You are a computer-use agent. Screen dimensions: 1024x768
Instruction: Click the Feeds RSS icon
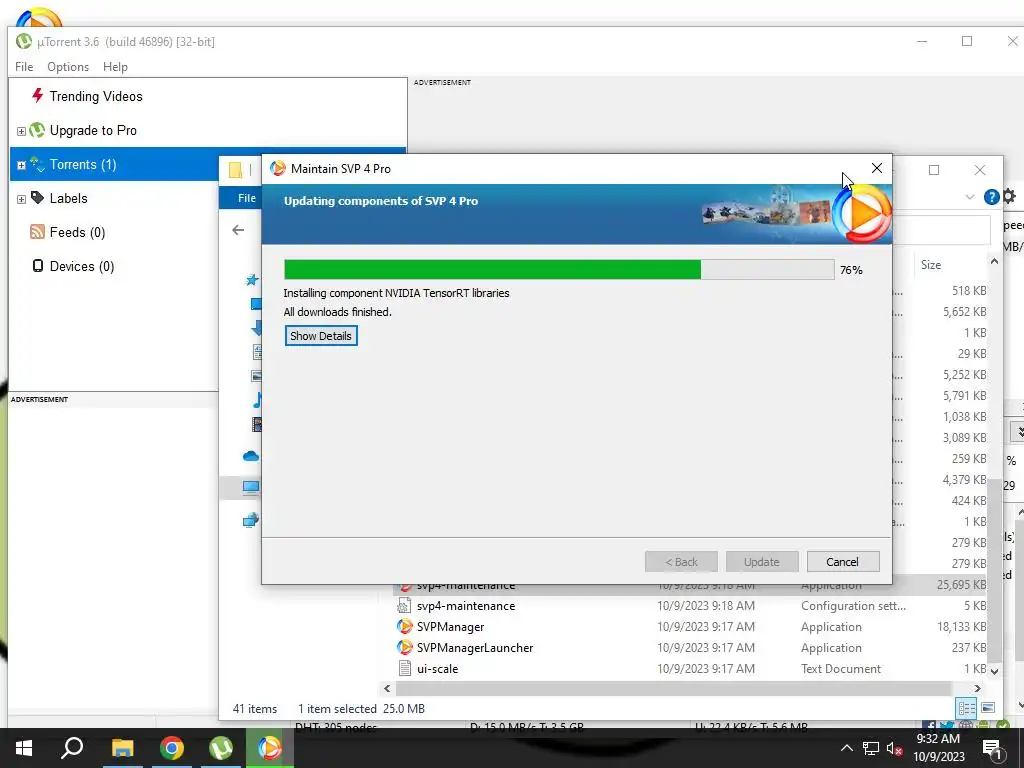click(x=37, y=232)
